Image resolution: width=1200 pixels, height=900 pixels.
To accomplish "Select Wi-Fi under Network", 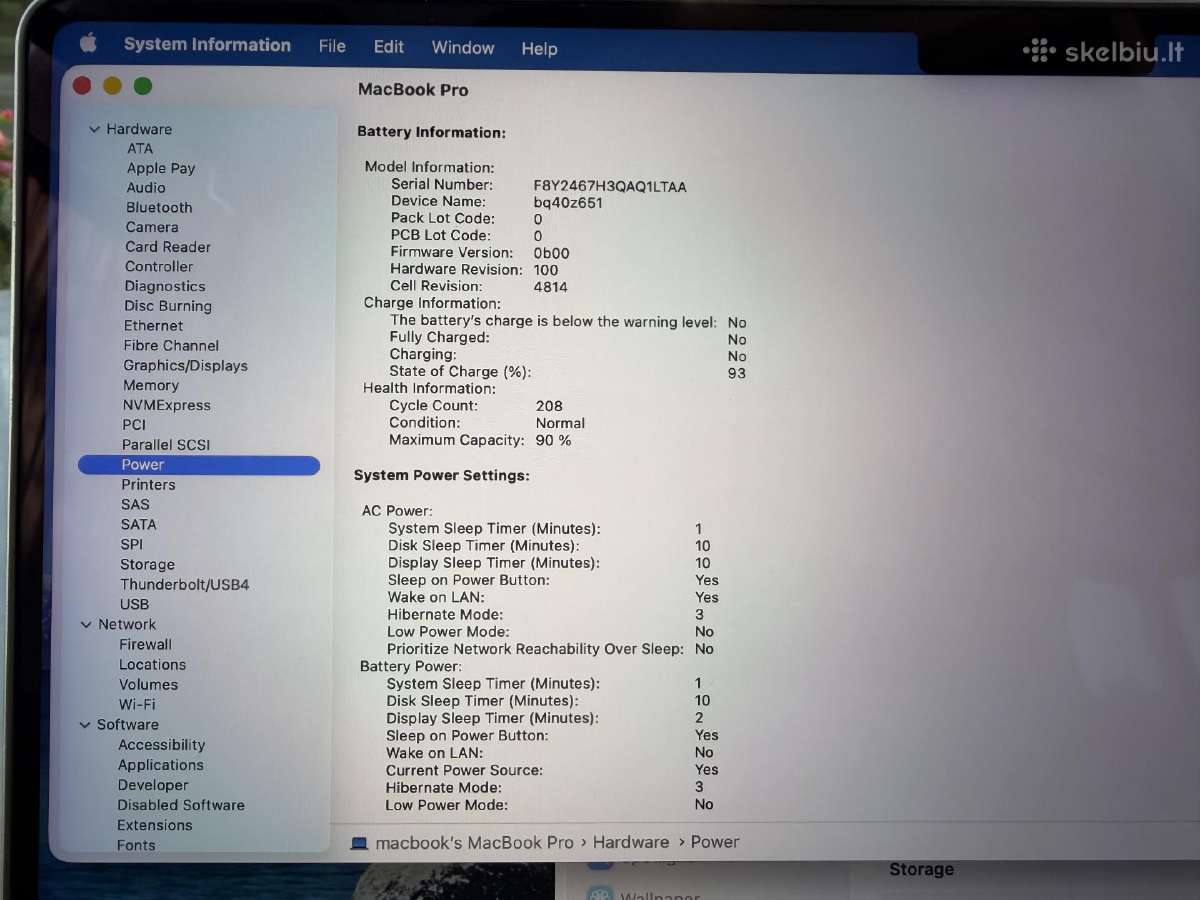I will [x=138, y=705].
